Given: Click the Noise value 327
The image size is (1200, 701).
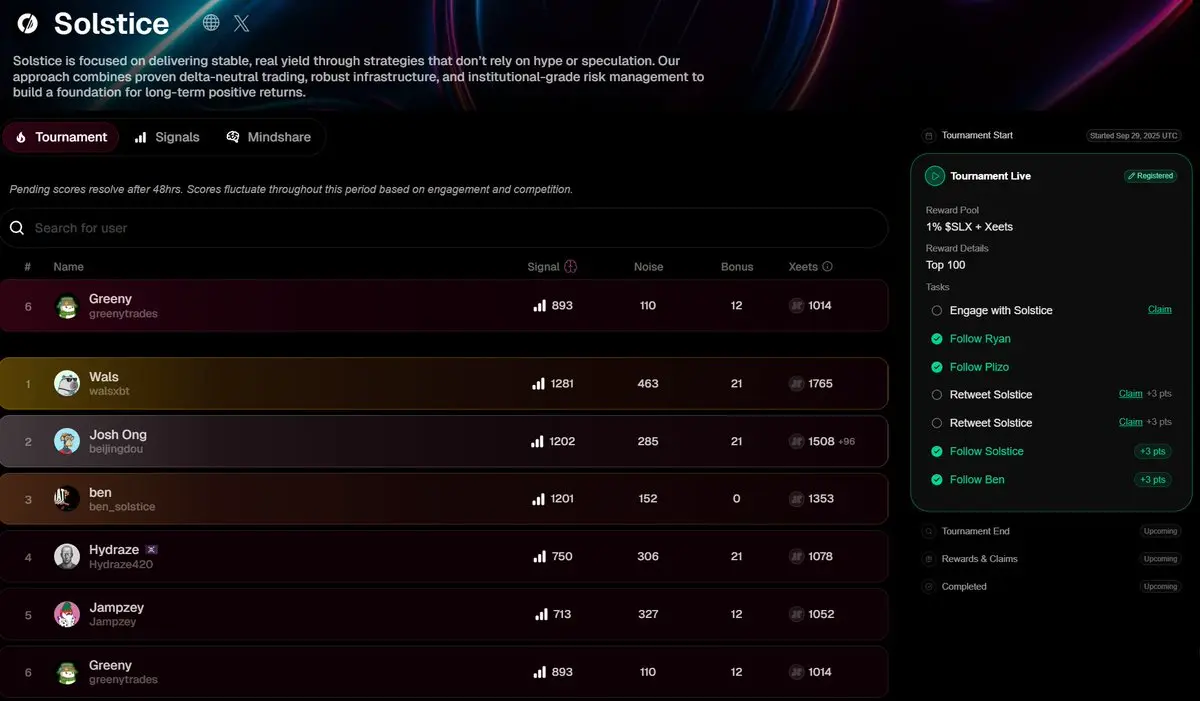Looking at the screenshot, I should click(x=648, y=614).
